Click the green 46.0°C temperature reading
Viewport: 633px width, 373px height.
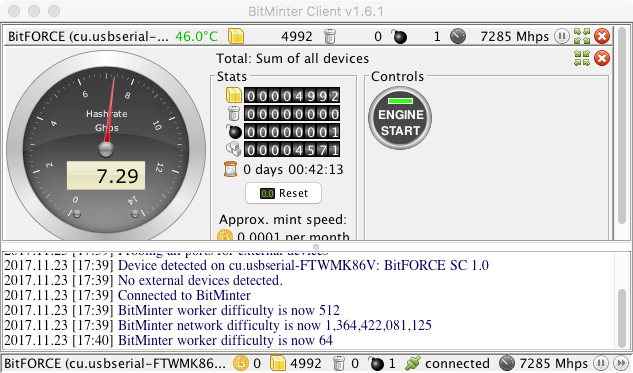(197, 36)
